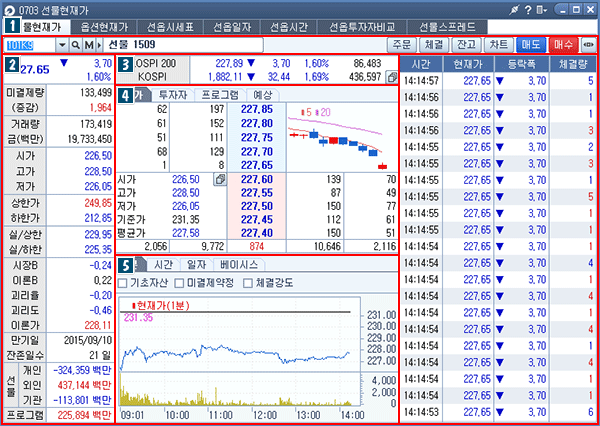Check the 미결제약정 option
600x426 pixels.
177,283
